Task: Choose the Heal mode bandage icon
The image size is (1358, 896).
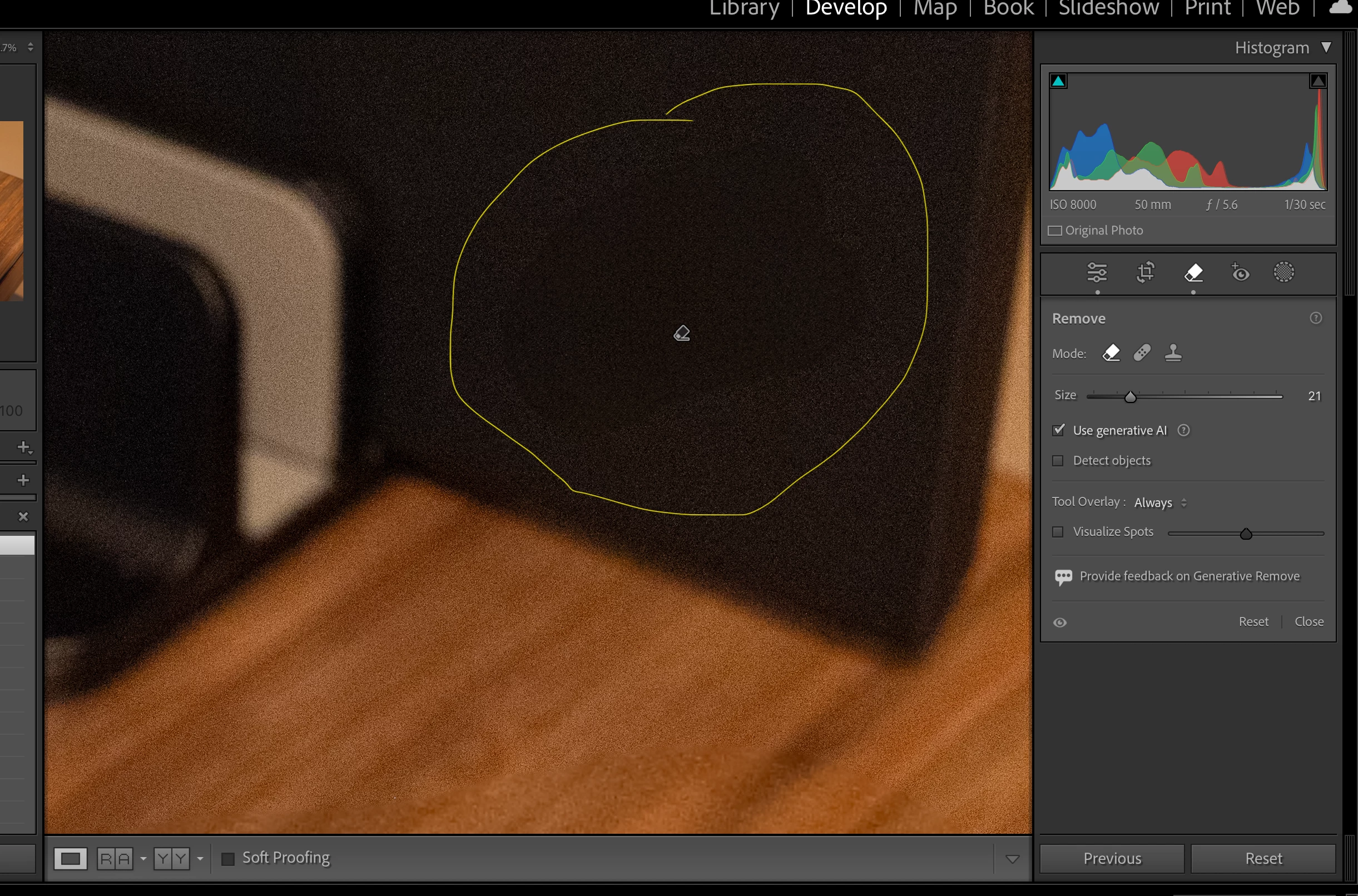Action: pyautogui.click(x=1142, y=352)
